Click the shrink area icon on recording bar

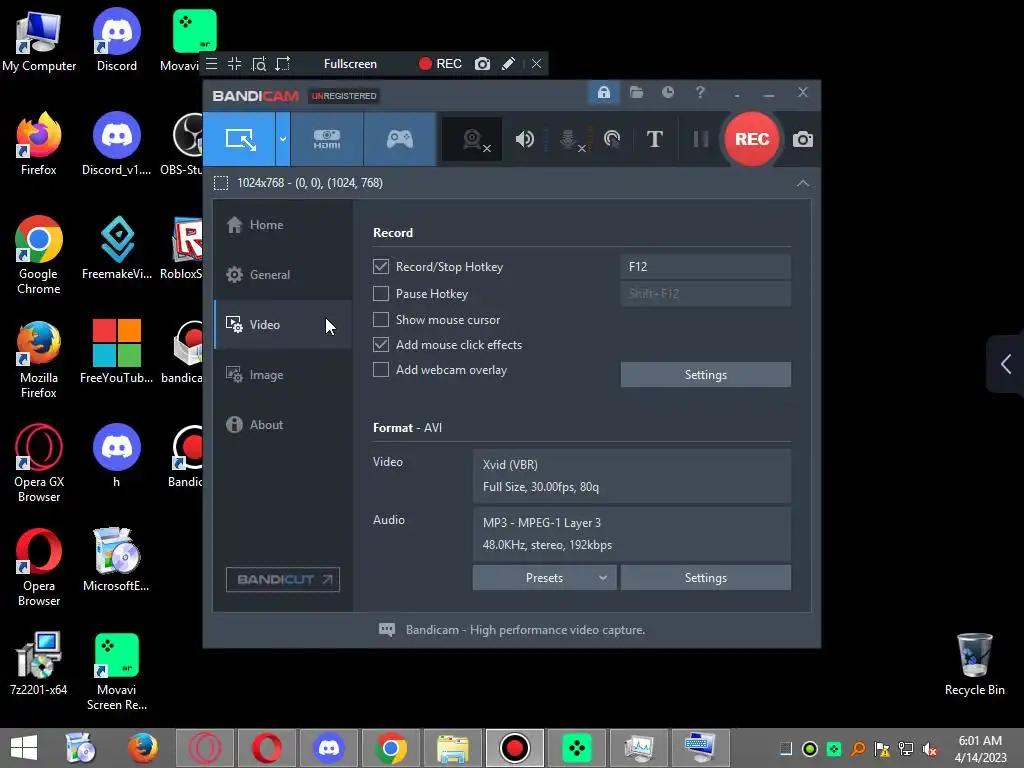(x=234, y=64)
